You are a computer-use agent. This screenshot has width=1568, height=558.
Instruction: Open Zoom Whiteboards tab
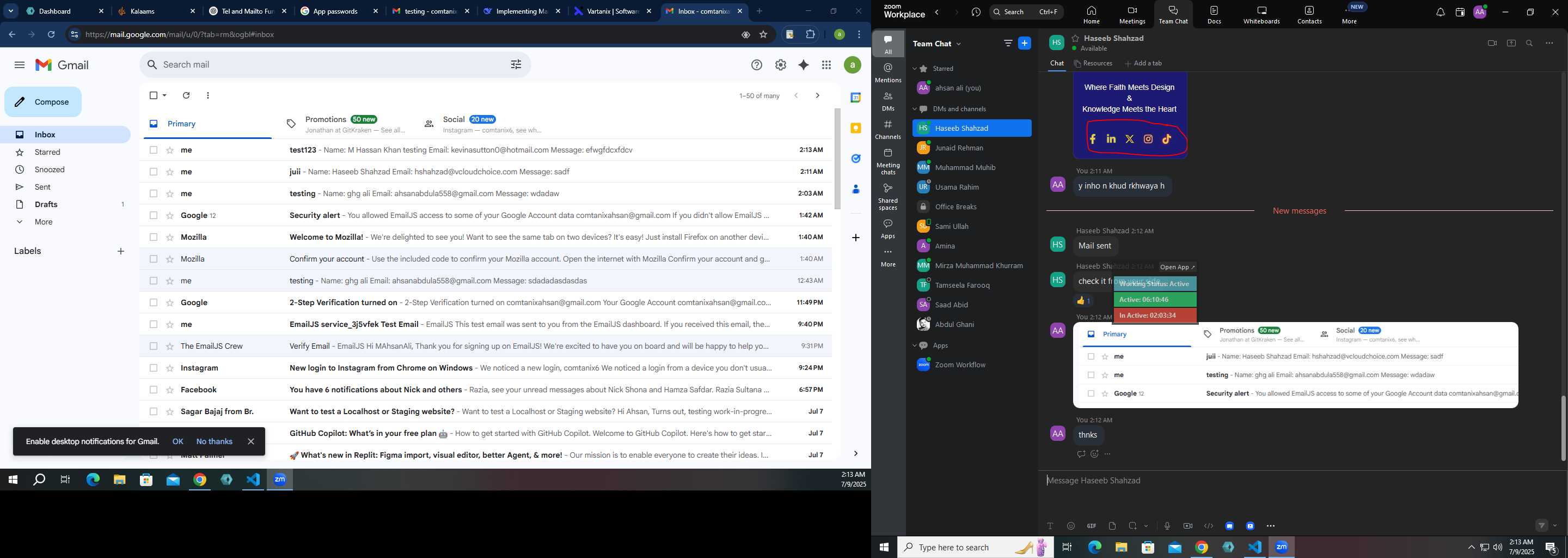[x=1261, y=15]
